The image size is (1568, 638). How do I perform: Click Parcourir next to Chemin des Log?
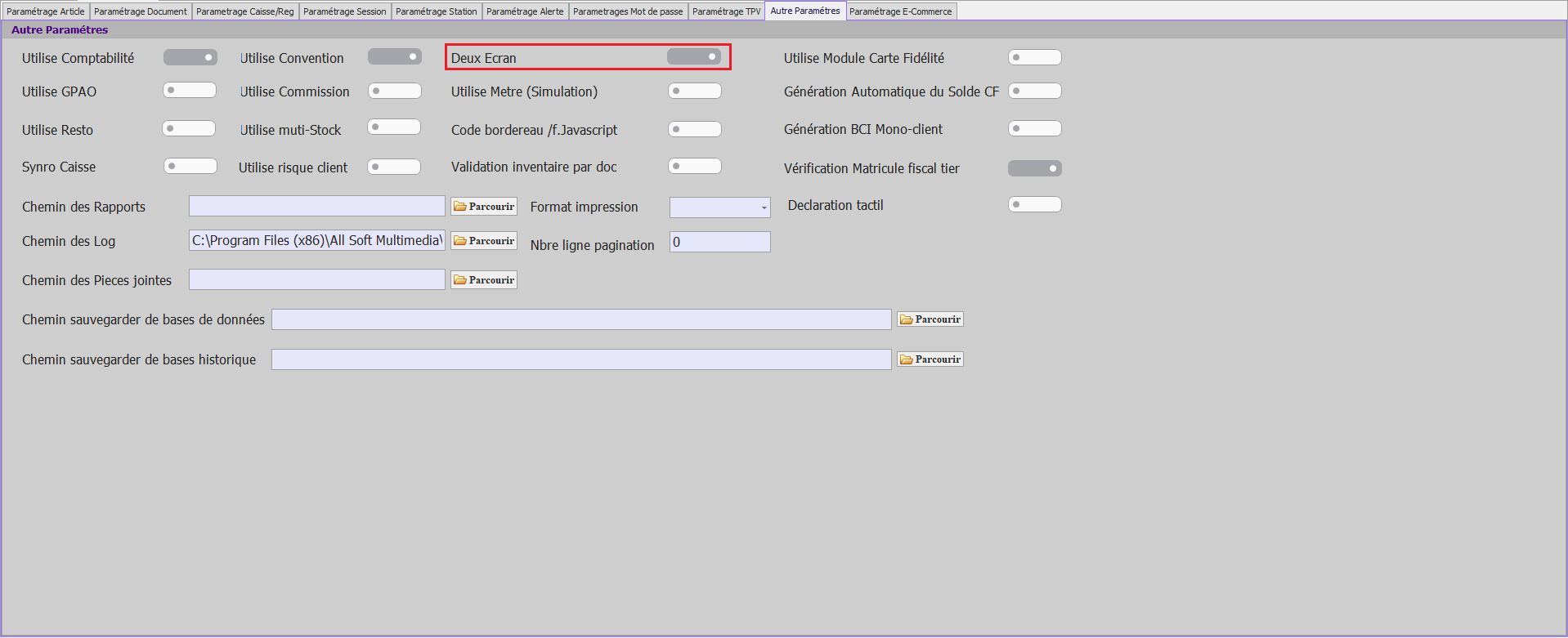coord(484,241)
